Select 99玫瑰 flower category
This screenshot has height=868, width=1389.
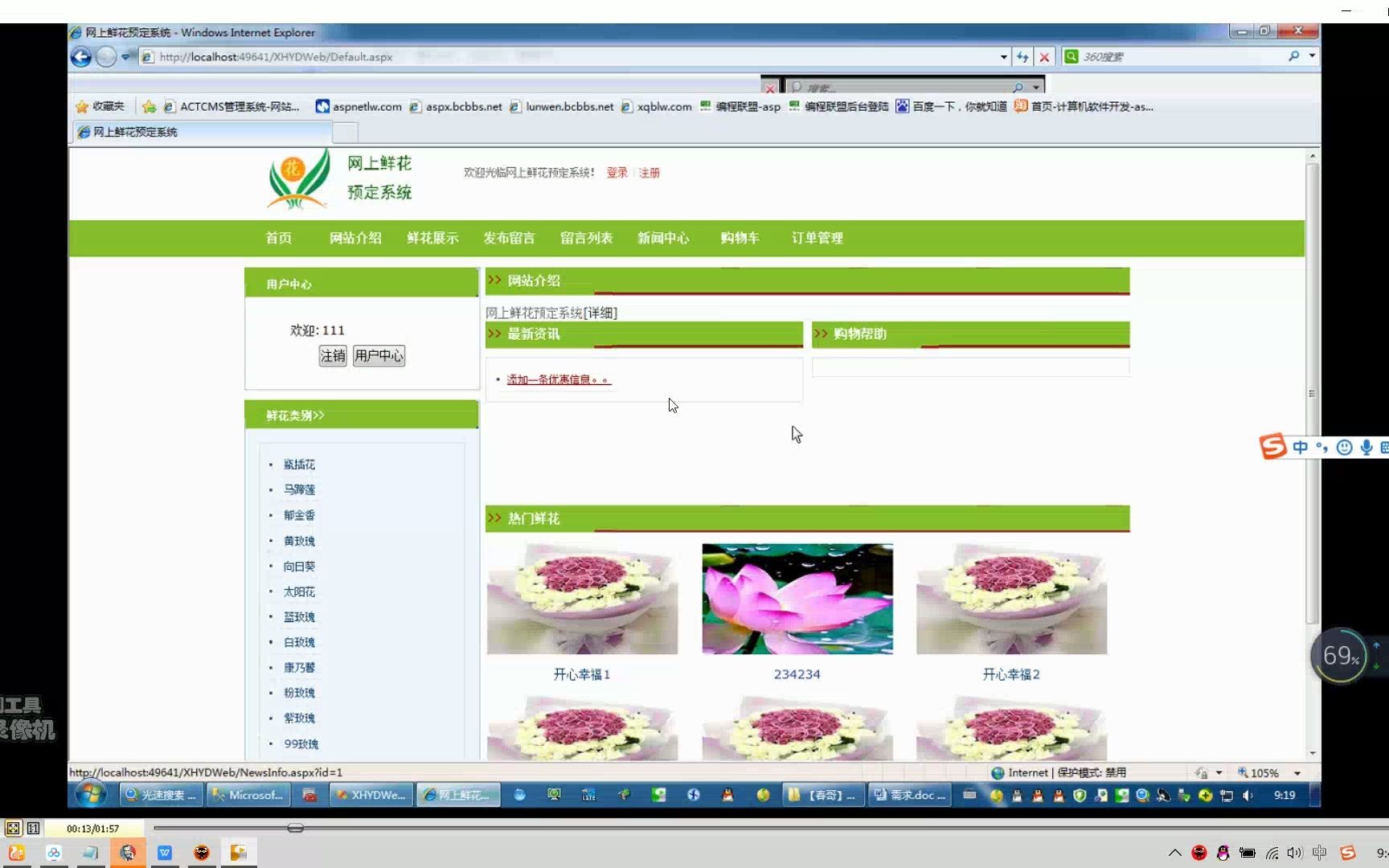pos(301,743)
